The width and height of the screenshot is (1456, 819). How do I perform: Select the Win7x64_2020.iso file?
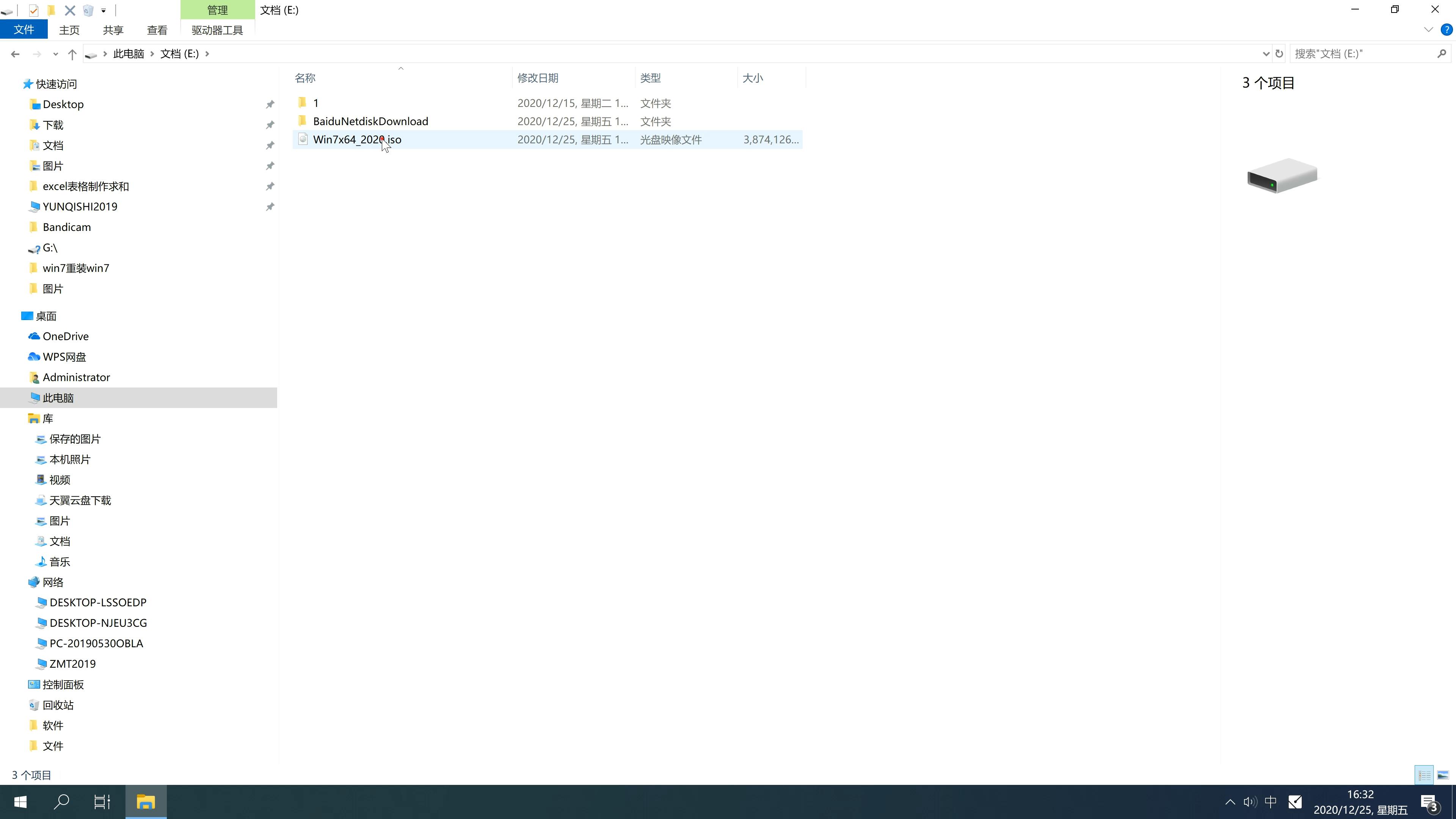[357, 139]
